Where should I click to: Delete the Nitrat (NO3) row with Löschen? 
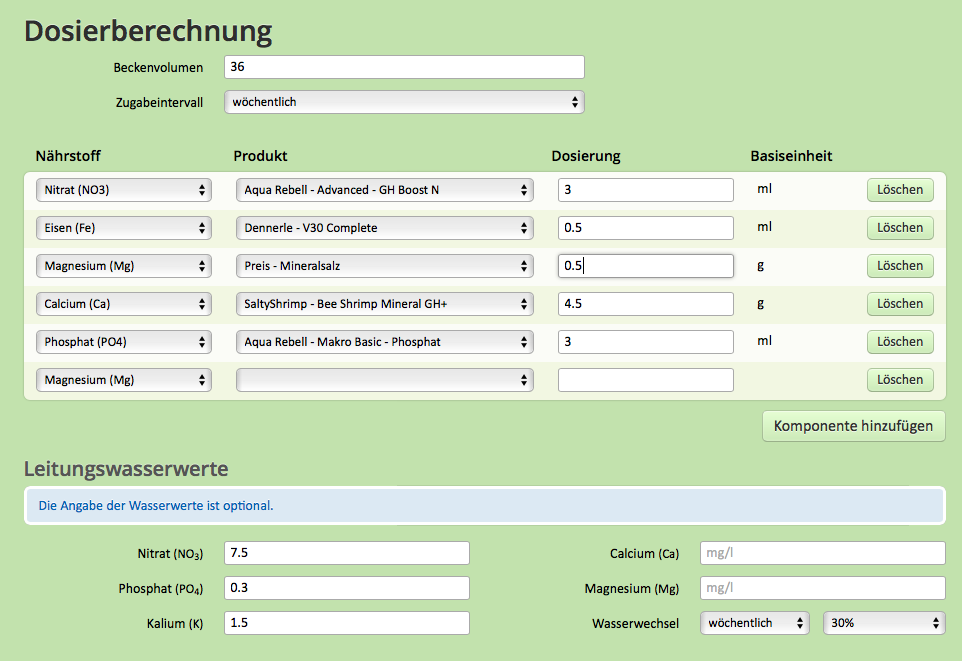click(900, 190)
